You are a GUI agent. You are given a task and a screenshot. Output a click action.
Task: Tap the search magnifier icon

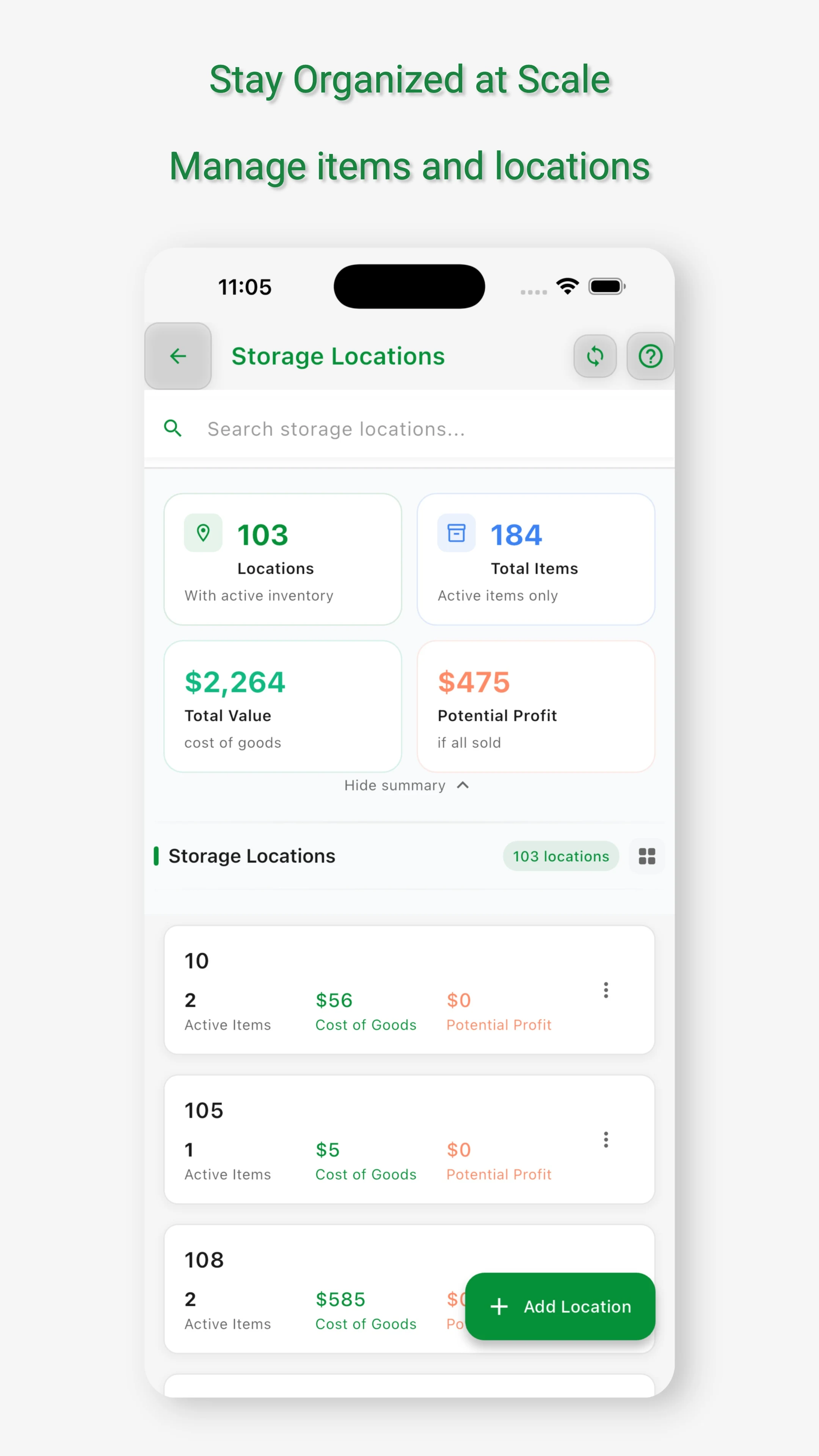(173, 428)
